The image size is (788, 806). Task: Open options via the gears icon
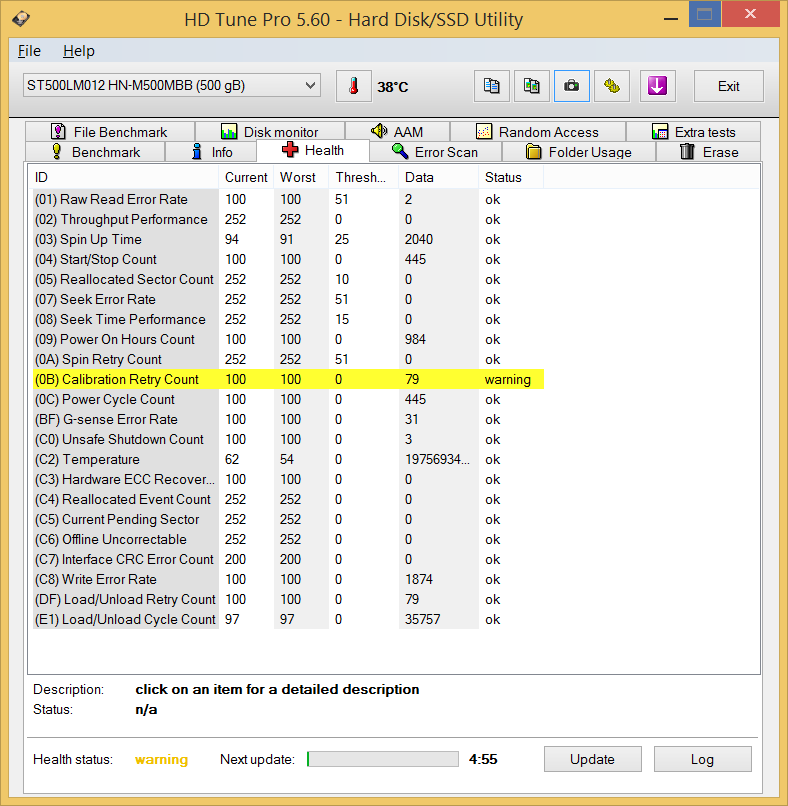[612, 86]
